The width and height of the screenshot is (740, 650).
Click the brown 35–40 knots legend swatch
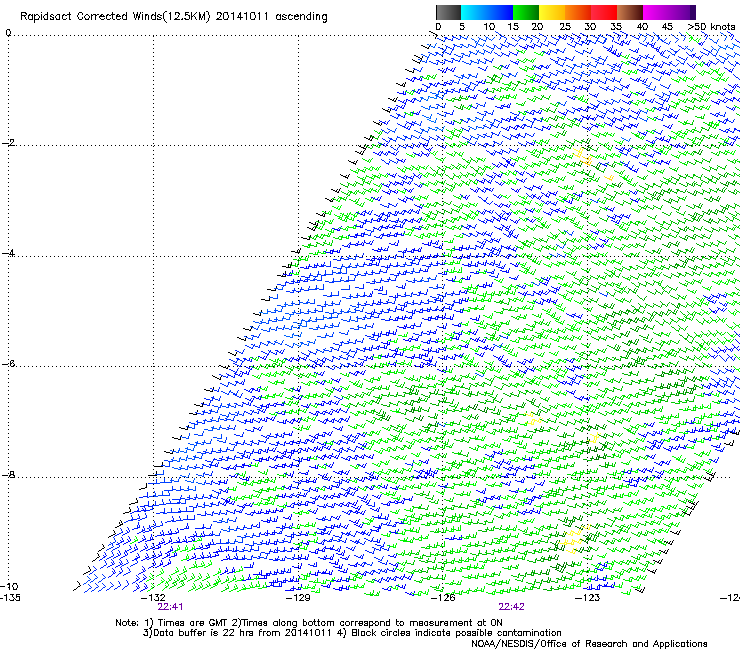pos(630,12)
